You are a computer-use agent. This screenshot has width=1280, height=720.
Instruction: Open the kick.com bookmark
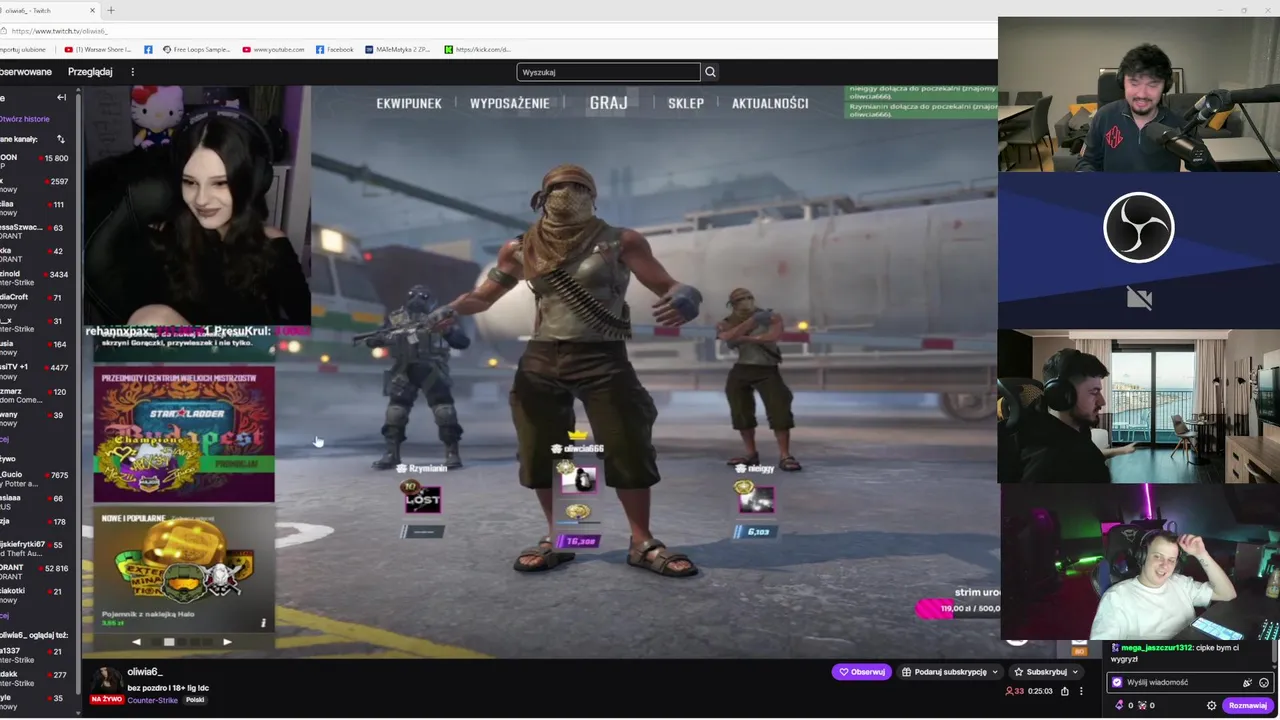(478, 49)
